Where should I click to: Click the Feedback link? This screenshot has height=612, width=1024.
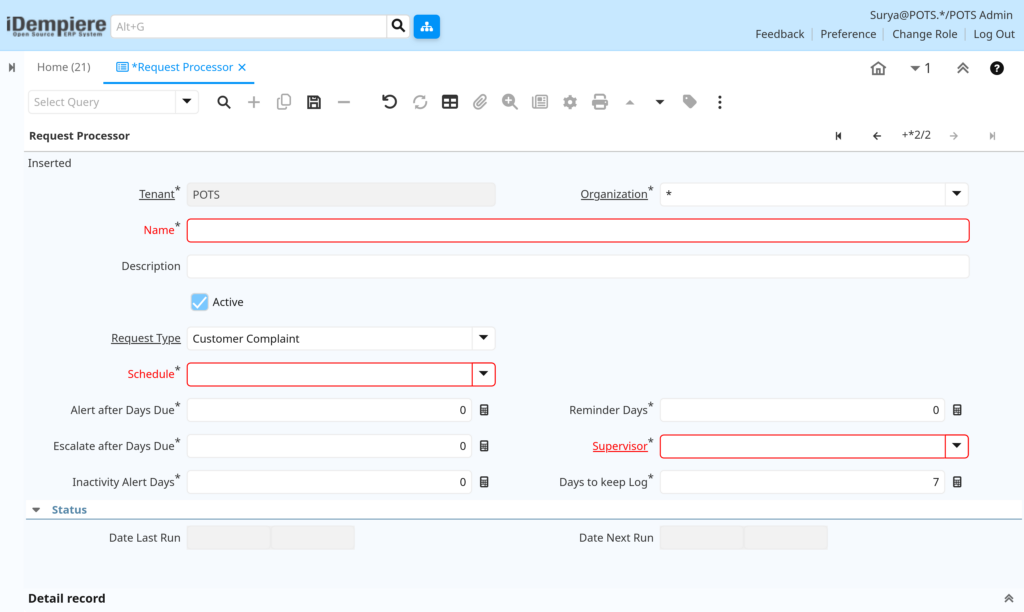(780, 34)
